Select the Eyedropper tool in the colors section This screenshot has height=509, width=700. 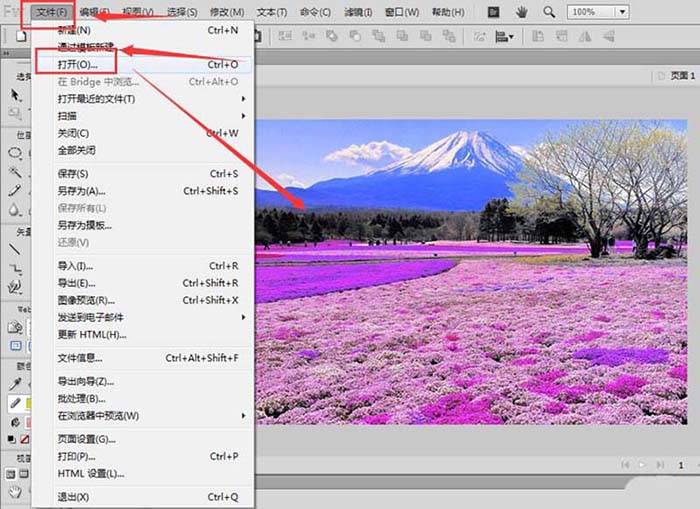click(15, 384)
